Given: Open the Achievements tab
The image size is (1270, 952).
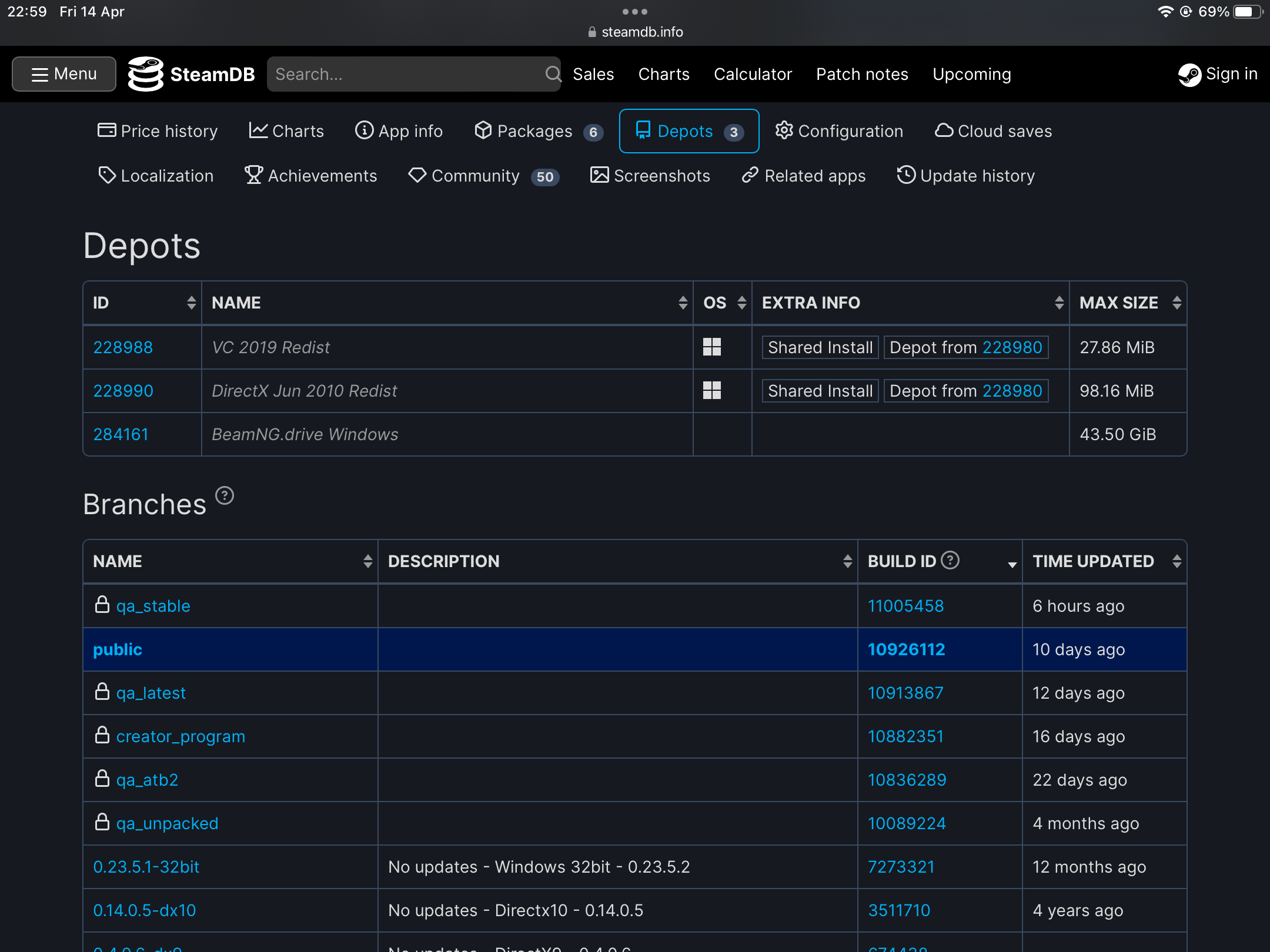Looking at the screenshot, I should click(x=310, y=176).
